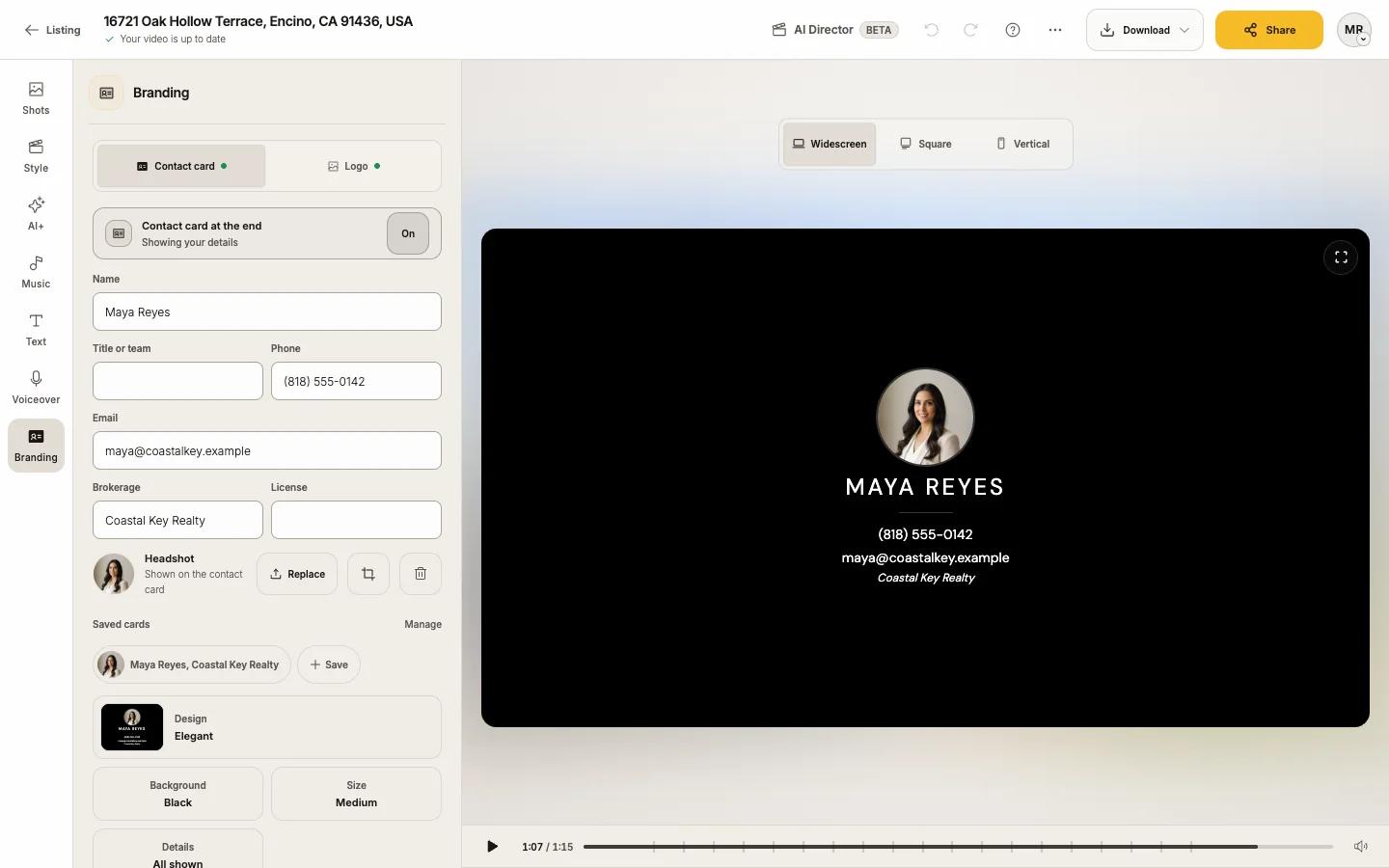
Task: Toggle contact card at the end On
Action: point(408,233)
